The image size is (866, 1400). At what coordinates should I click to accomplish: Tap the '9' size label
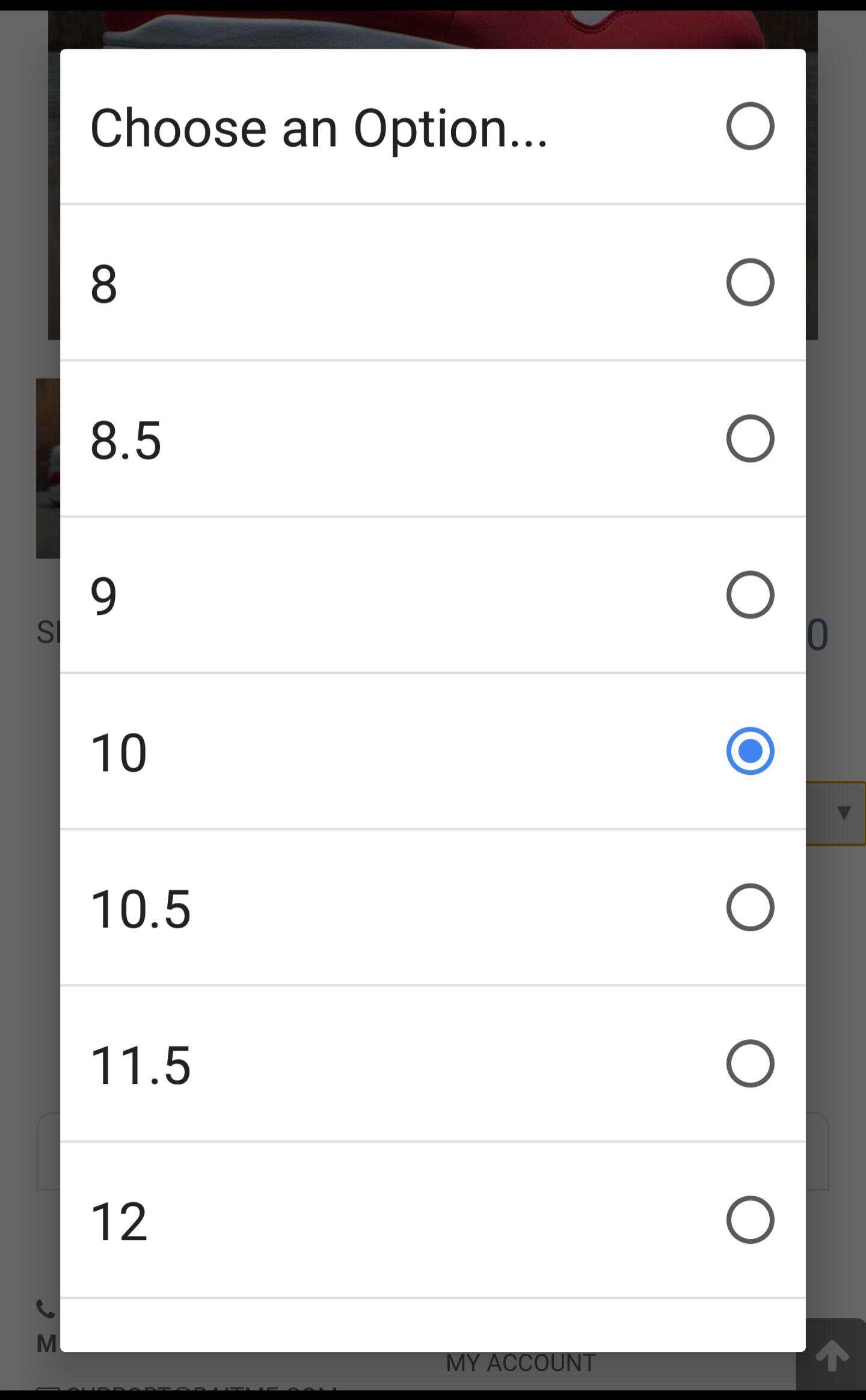[x=103, y=596]
